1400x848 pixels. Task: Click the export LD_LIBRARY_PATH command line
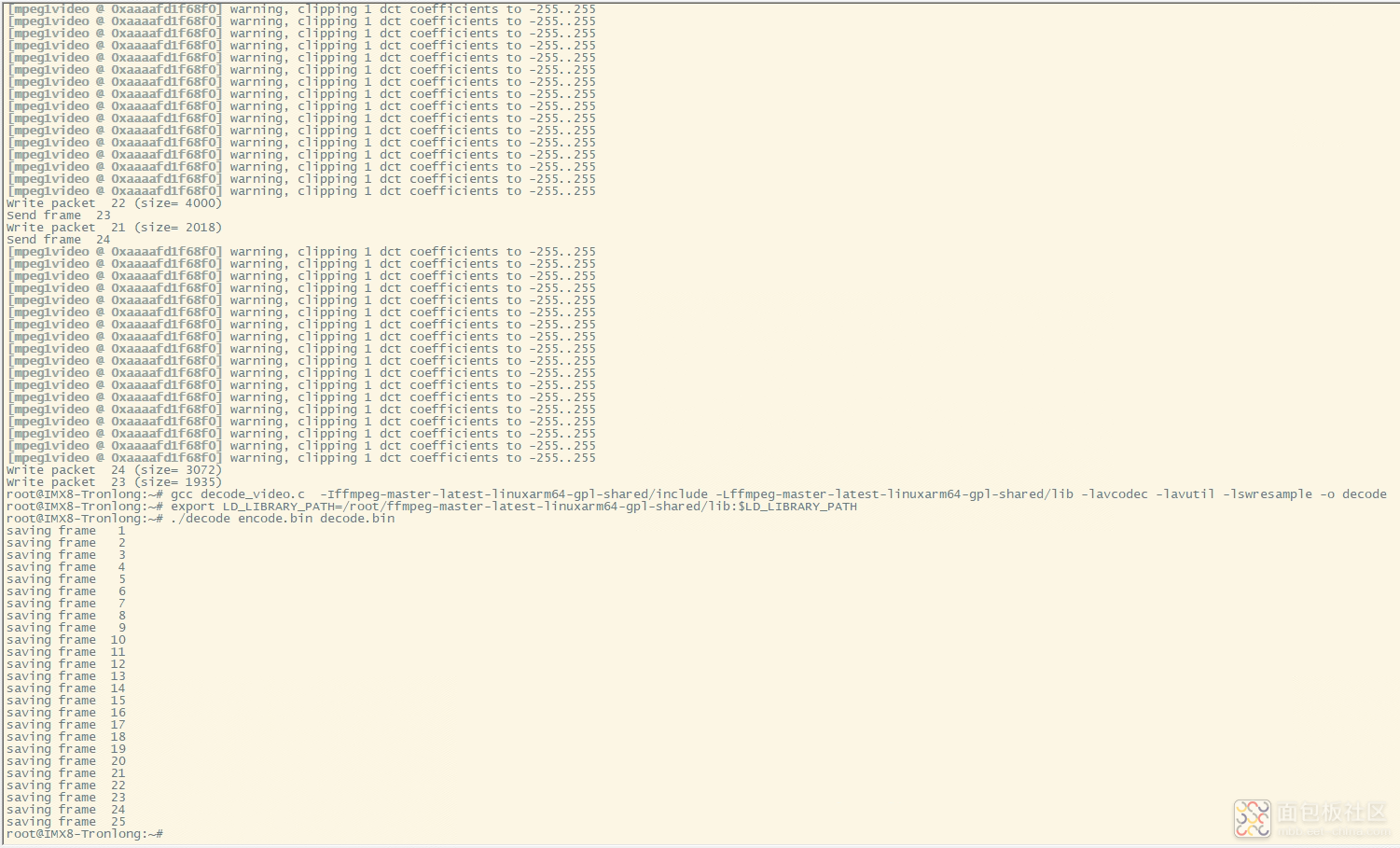[x=432, y=507]
